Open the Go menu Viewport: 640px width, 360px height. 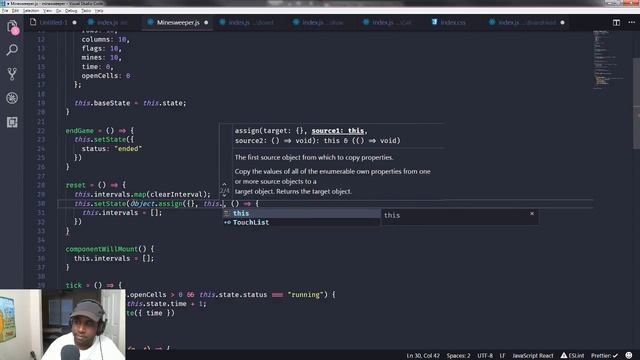[58, 11]
